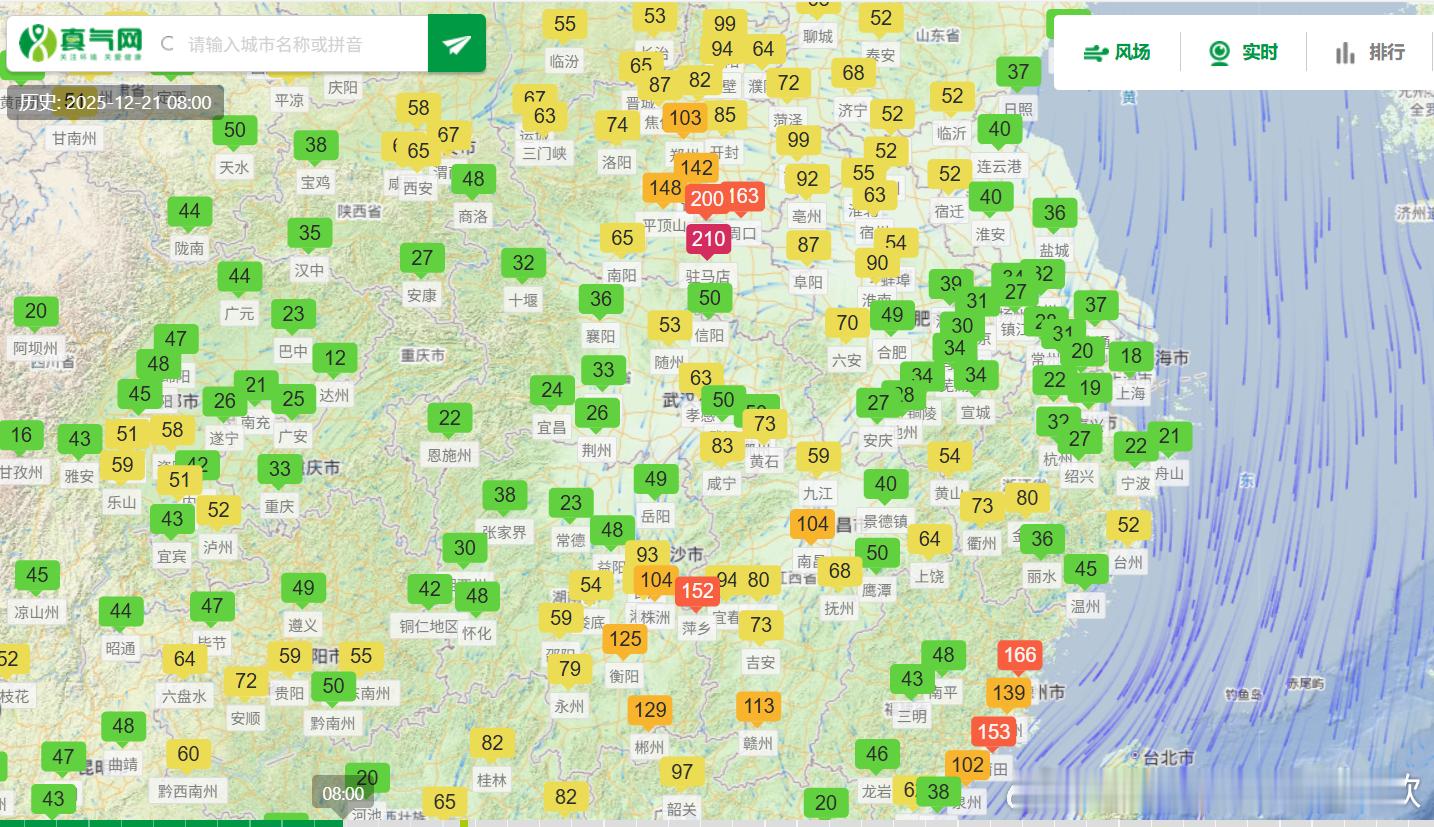The height and width of the screenshot is (827, 1434).
Task: Select the 36 AQI marker above 盐城
Action: coord(1054,213)
